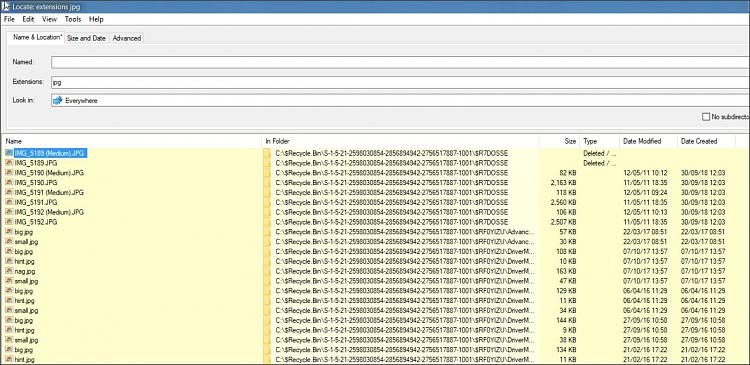Click the image icon beside IMG_5189.JPG

pos(9,163)
